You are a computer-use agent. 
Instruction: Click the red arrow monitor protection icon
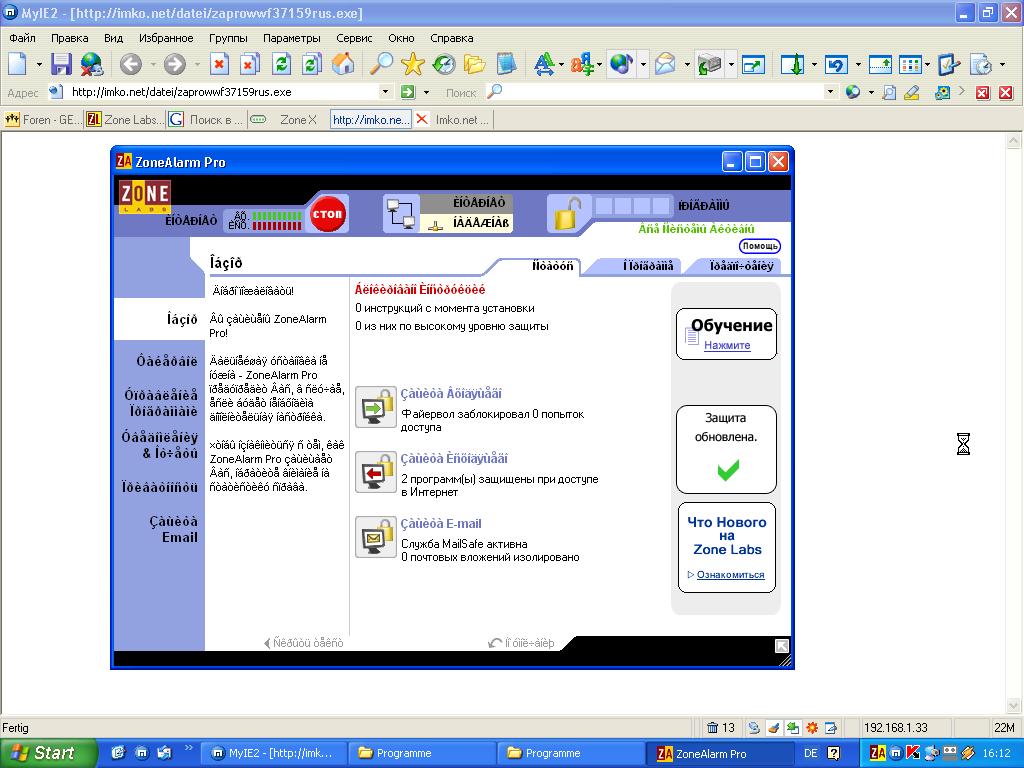click(x=376, y=472)
